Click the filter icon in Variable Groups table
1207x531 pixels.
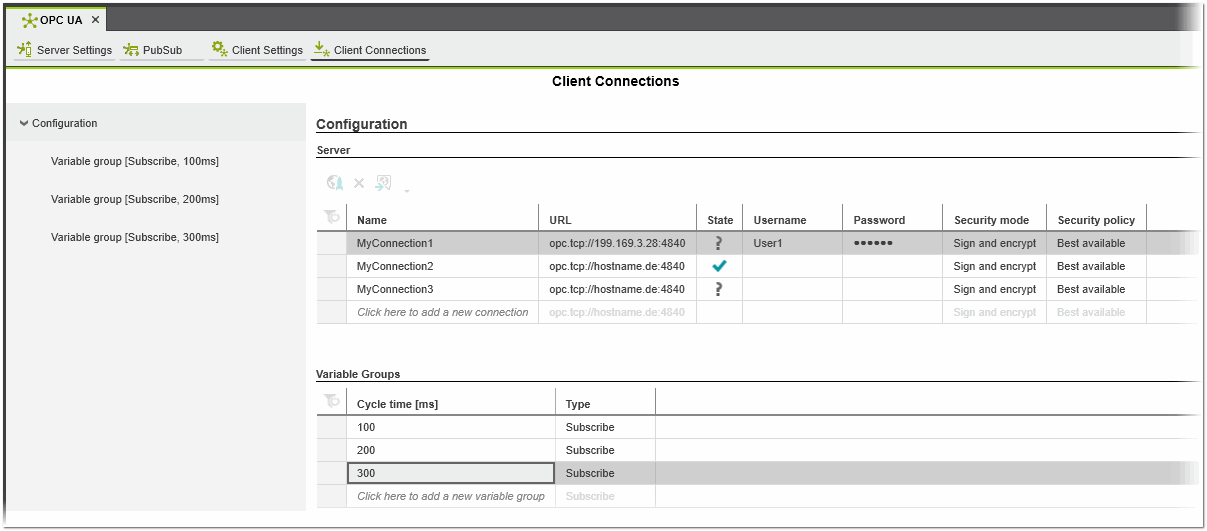pos(332,401)
